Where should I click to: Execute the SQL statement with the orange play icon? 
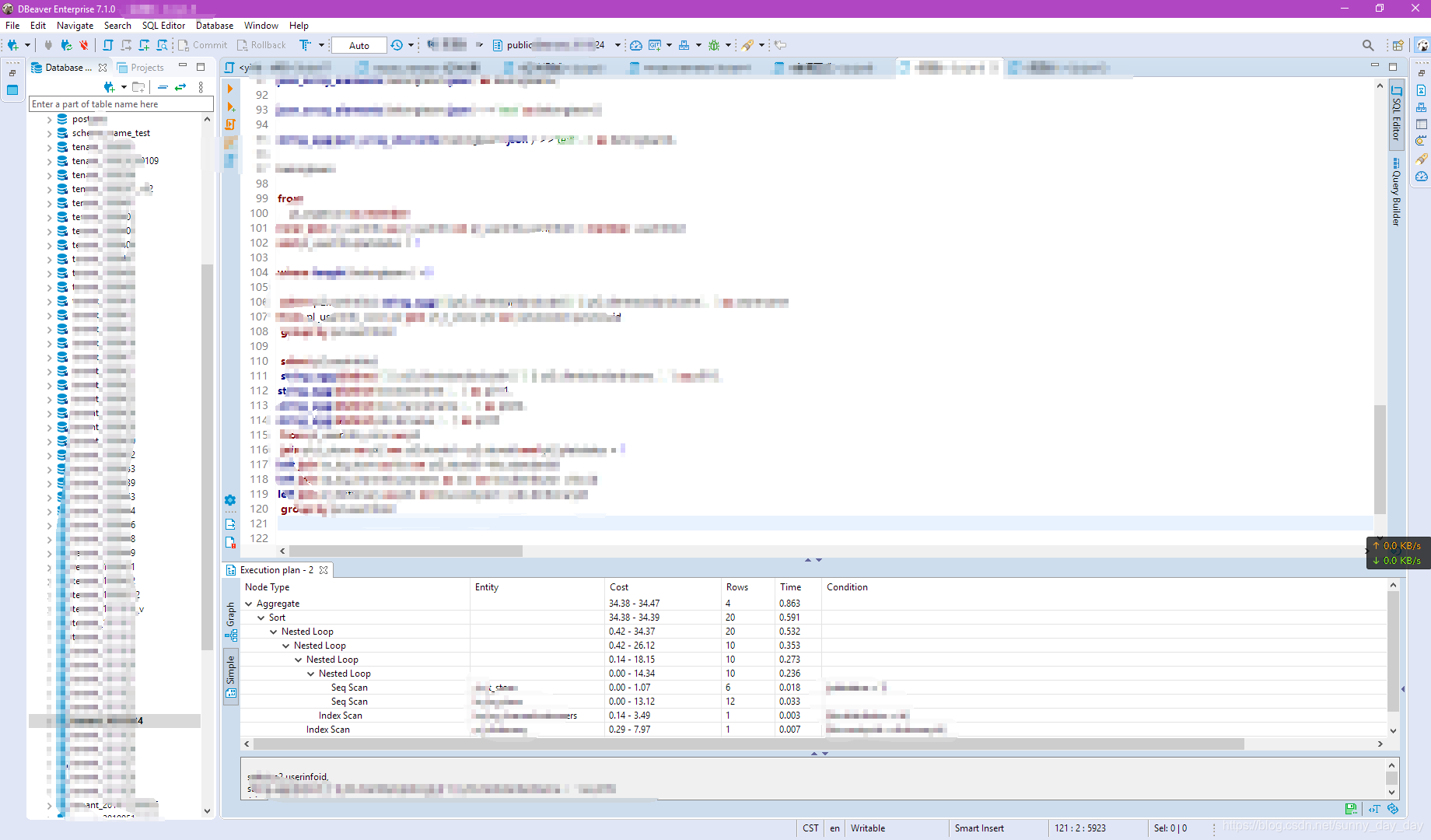pos(230,88)
